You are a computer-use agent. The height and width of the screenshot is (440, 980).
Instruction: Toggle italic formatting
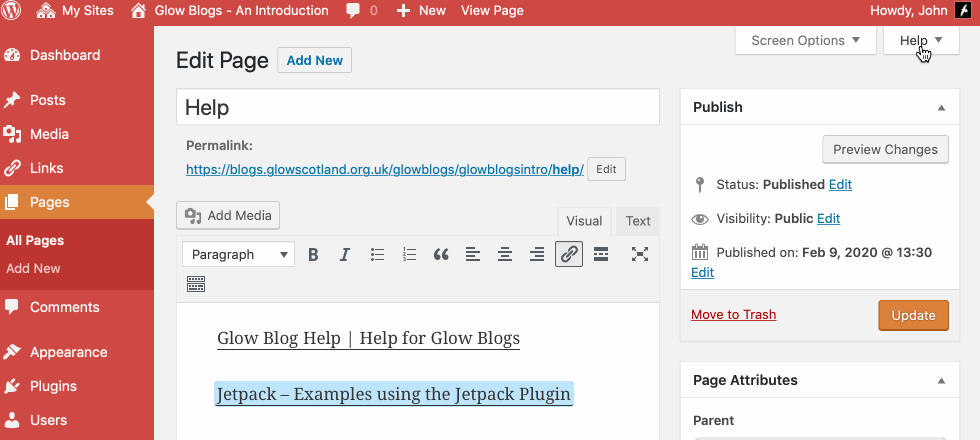pos(345,254)
